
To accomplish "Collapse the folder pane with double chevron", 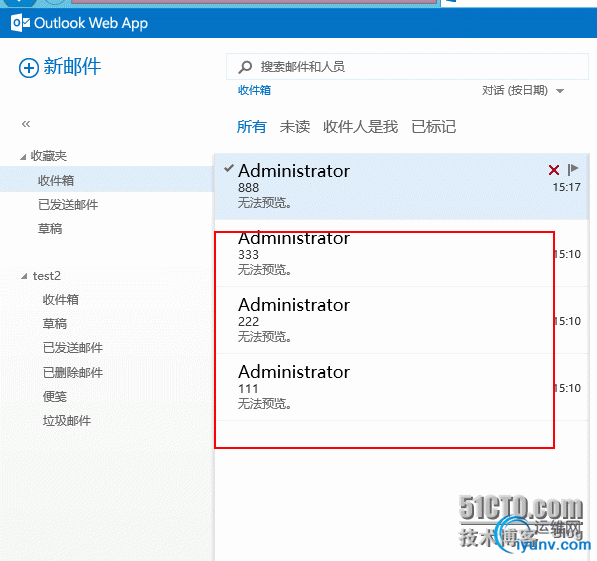I will pos(26,124).
